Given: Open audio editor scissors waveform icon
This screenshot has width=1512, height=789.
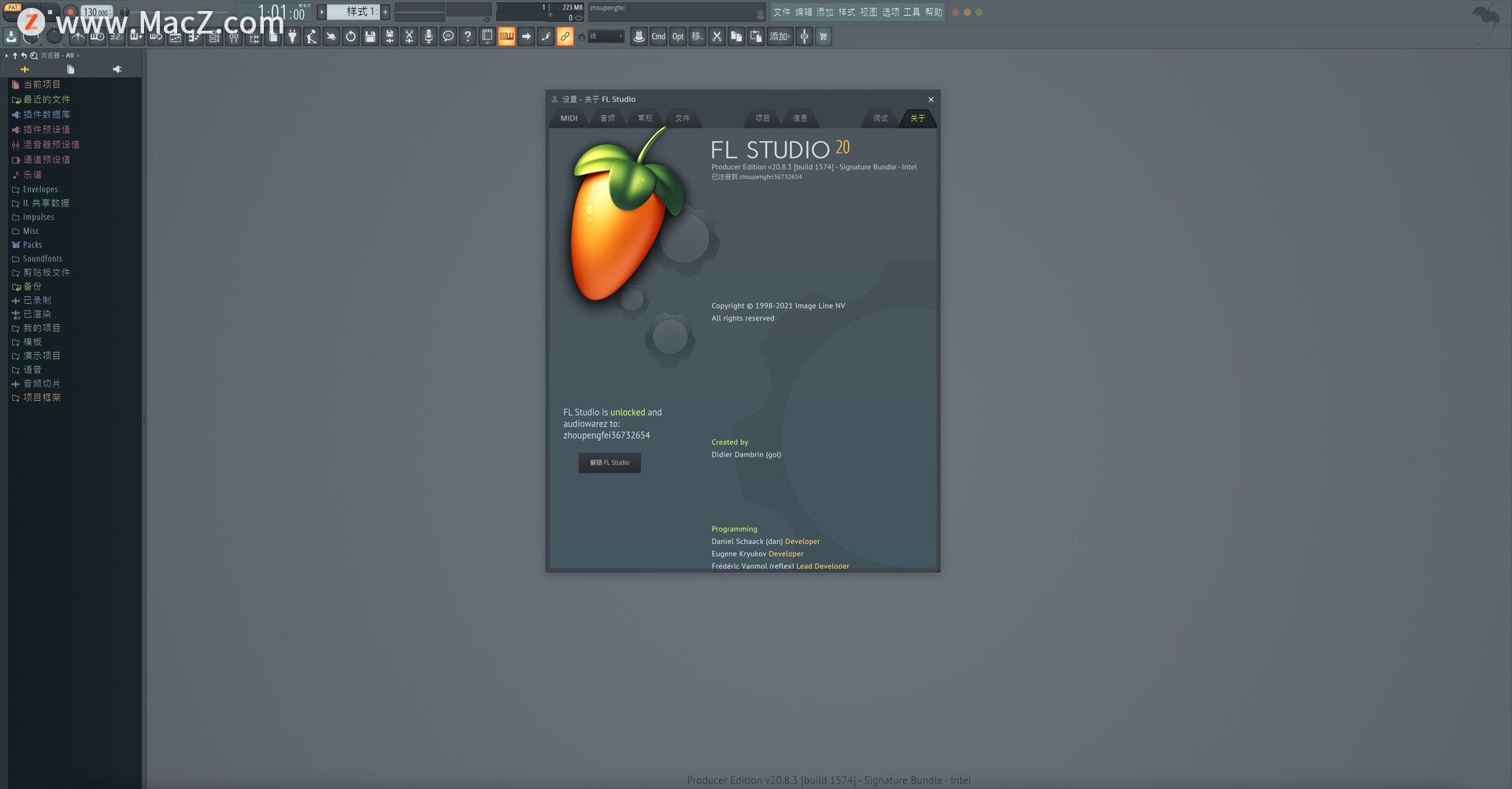Looking at the screenshot, I should point(409,36).
